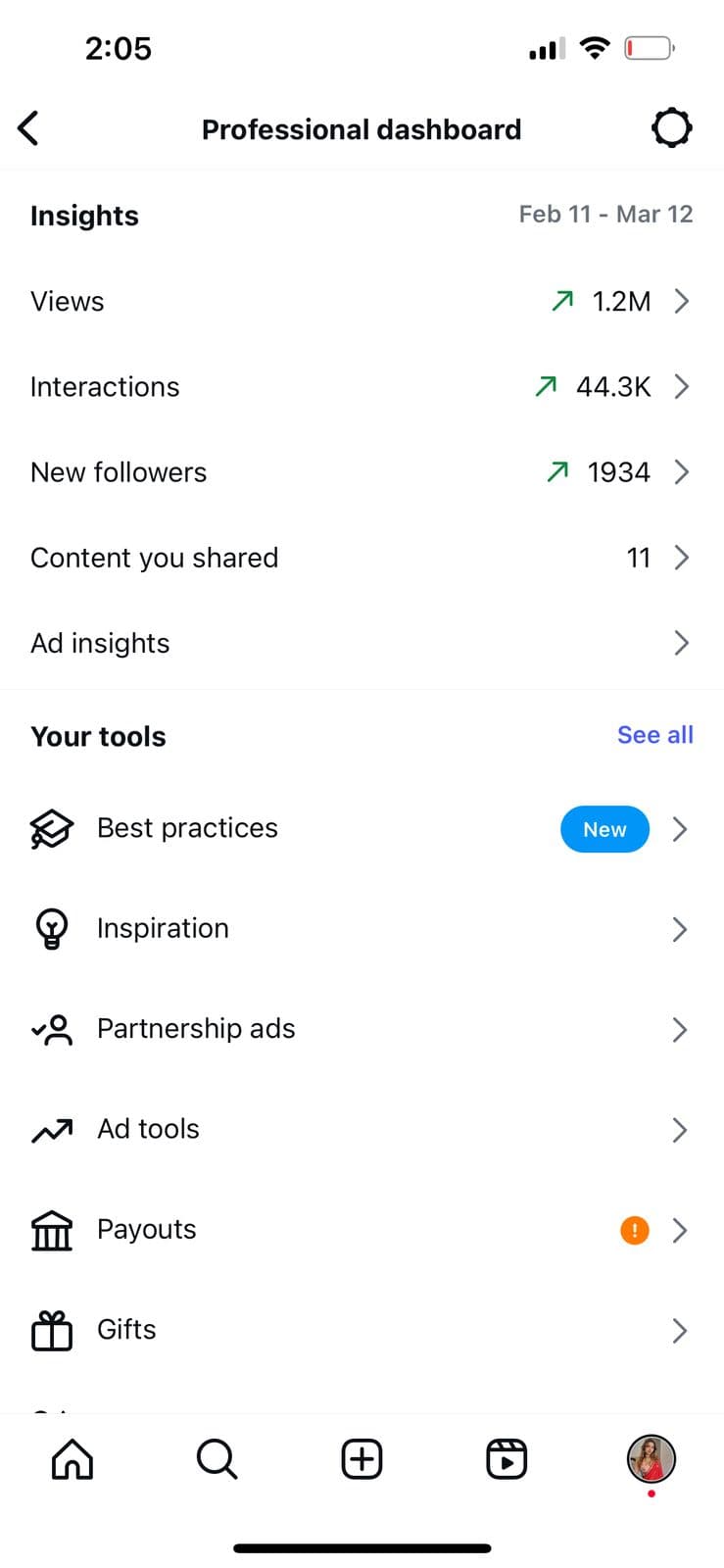Expand the Interactions chevron
Screen dimensions: 724x1568
[x=682, y=387]
